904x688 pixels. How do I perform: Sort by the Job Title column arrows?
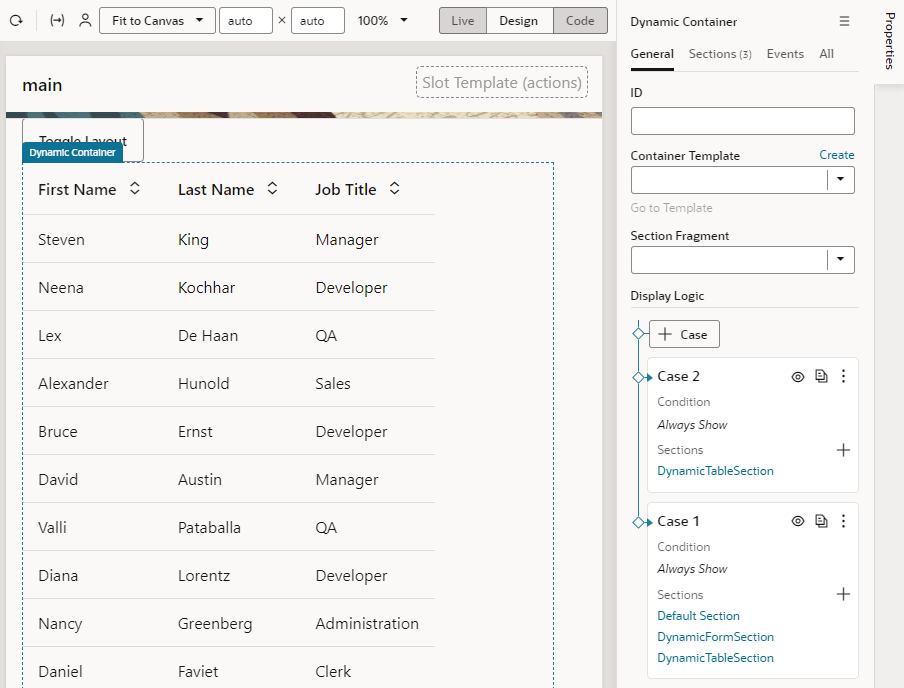pyautogui.click(x=394, y=189)
